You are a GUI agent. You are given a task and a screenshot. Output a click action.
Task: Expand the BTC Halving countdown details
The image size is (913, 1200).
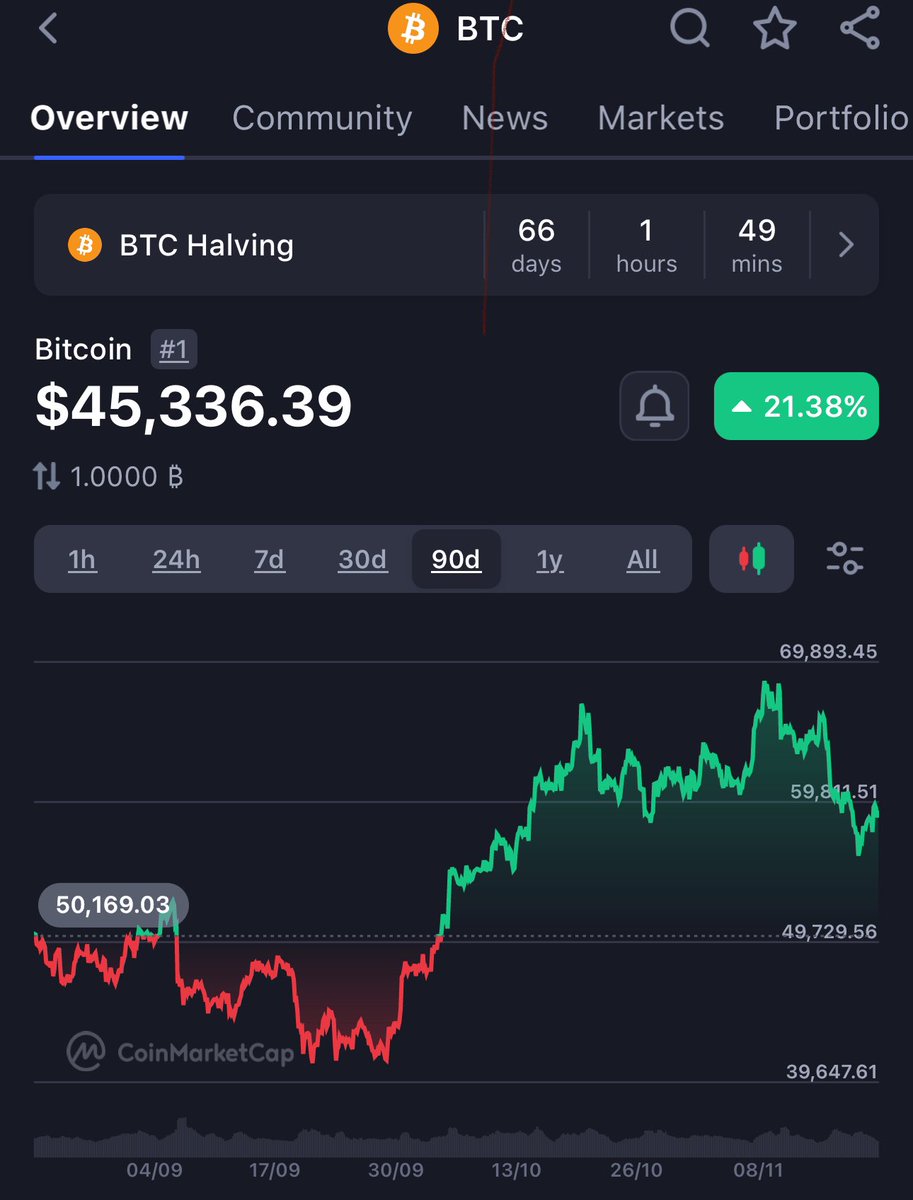point(845,244)
